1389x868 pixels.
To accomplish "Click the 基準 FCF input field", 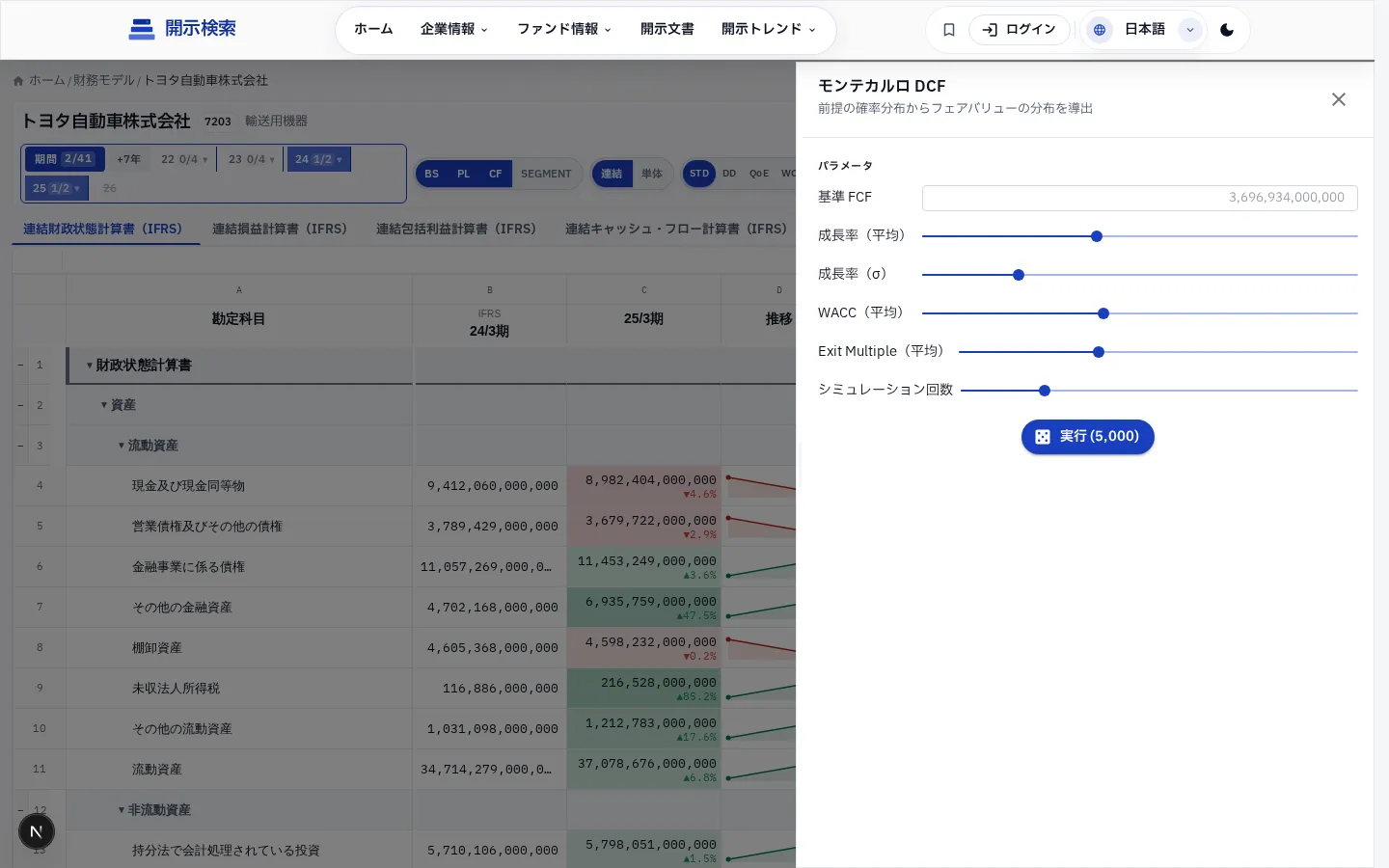I will click(1140, 198).
